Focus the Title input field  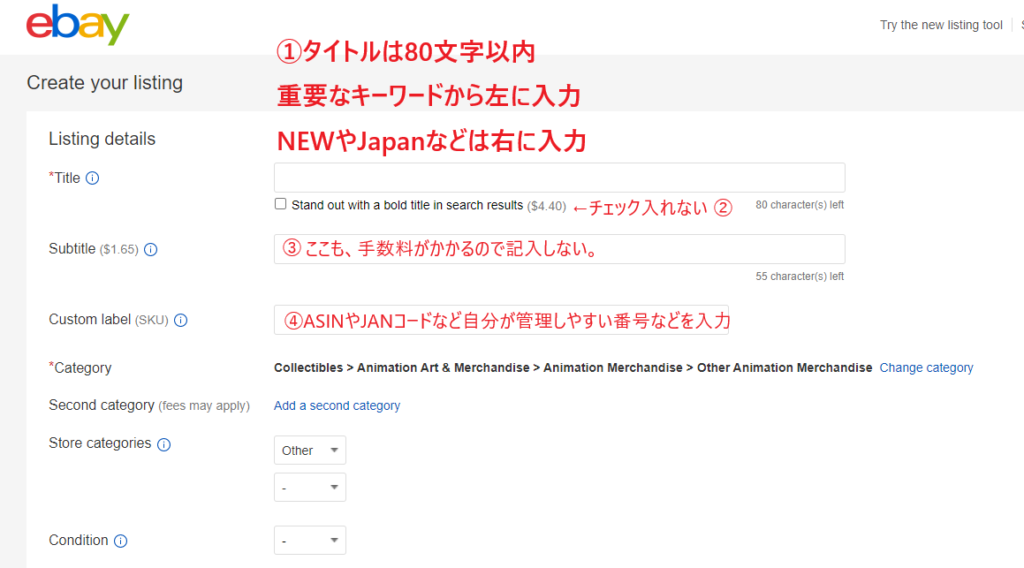[560, 178]
